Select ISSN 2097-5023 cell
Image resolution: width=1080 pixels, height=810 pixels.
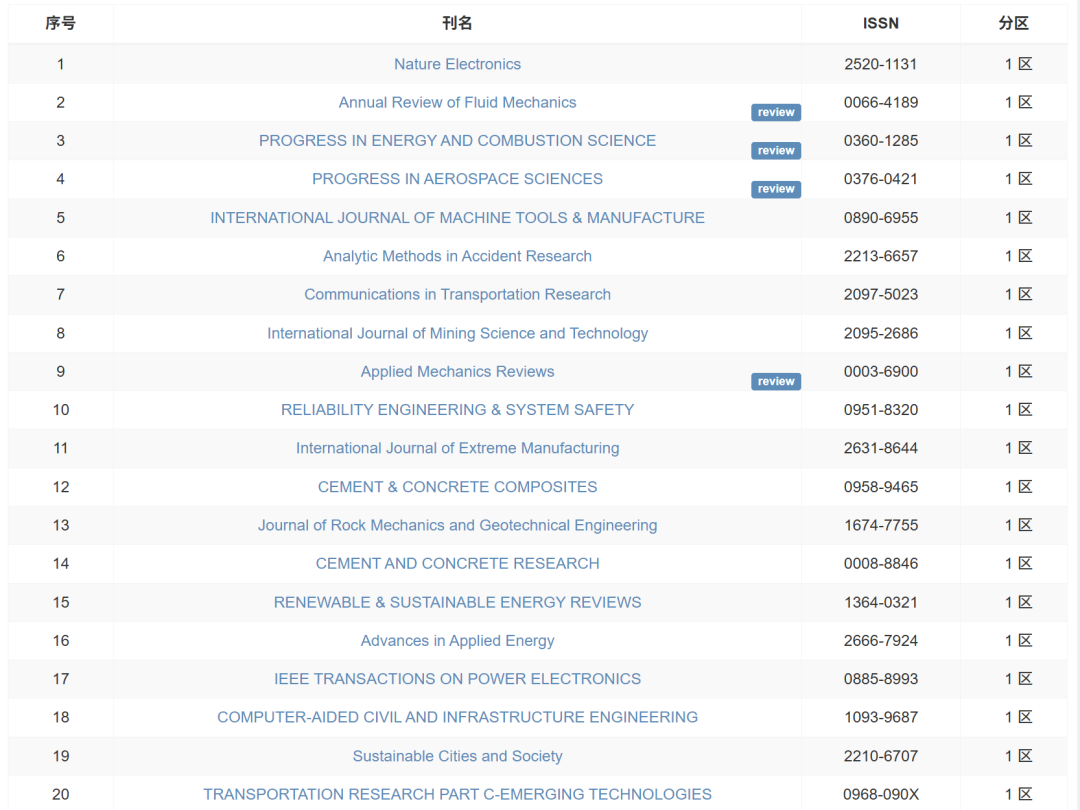[881, 295]
